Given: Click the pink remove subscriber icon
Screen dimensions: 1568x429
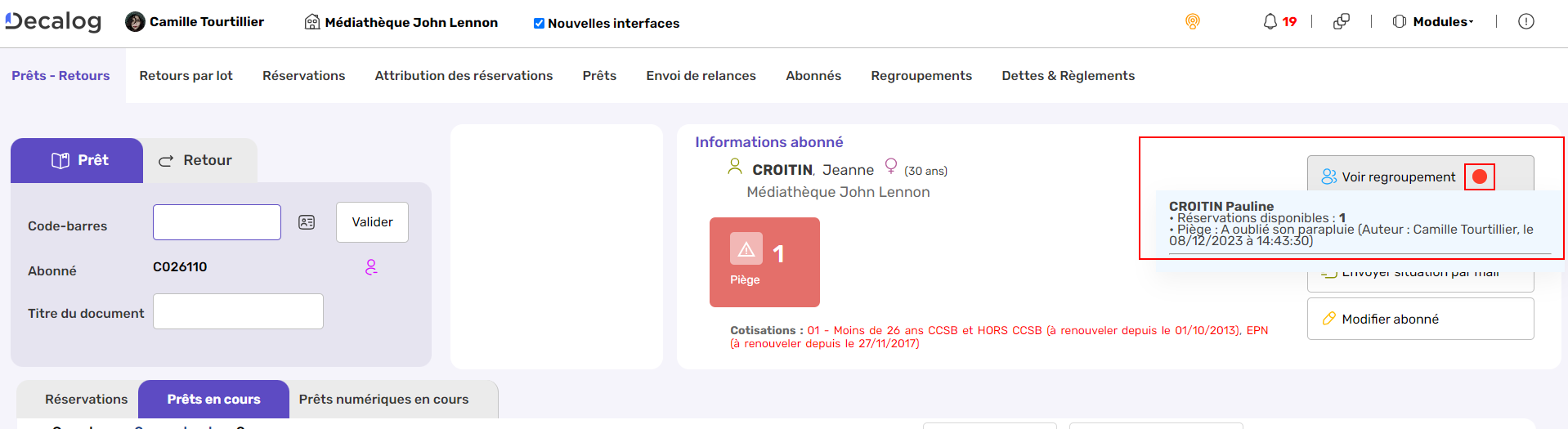Looking at the screenshot, I should coord(371,267).
